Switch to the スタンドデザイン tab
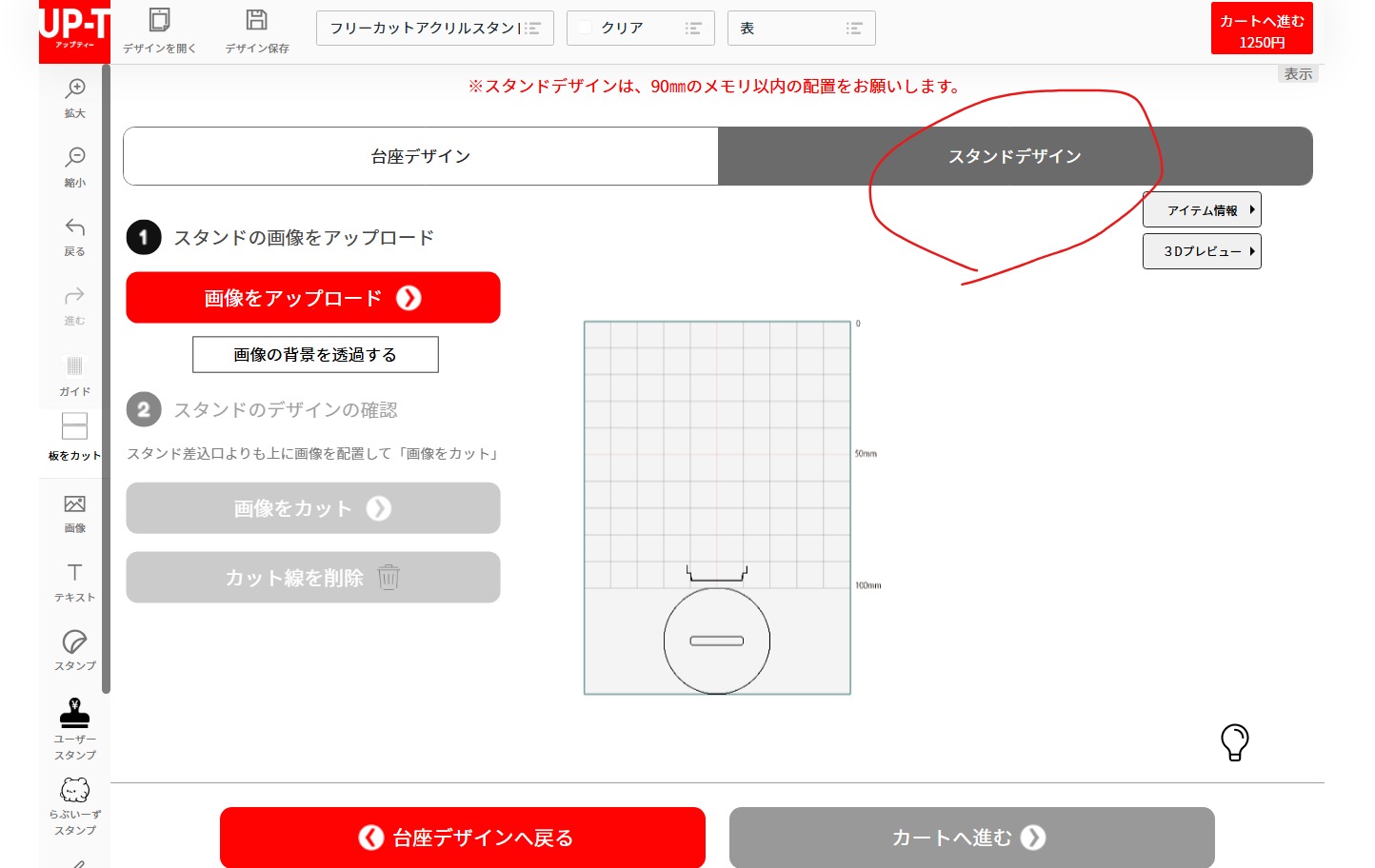Image resolution: width=1375 pixels, height=868 pixels. click(1014, 156)
